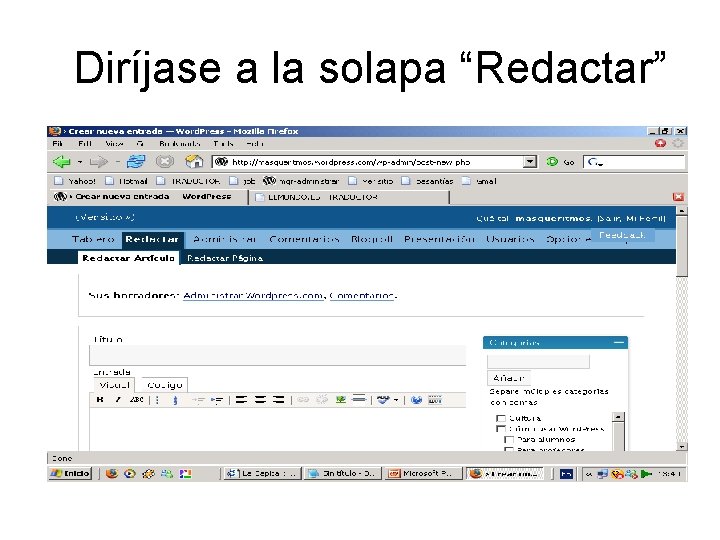Toggle Italic in the editor toolbar

point(118,400)
